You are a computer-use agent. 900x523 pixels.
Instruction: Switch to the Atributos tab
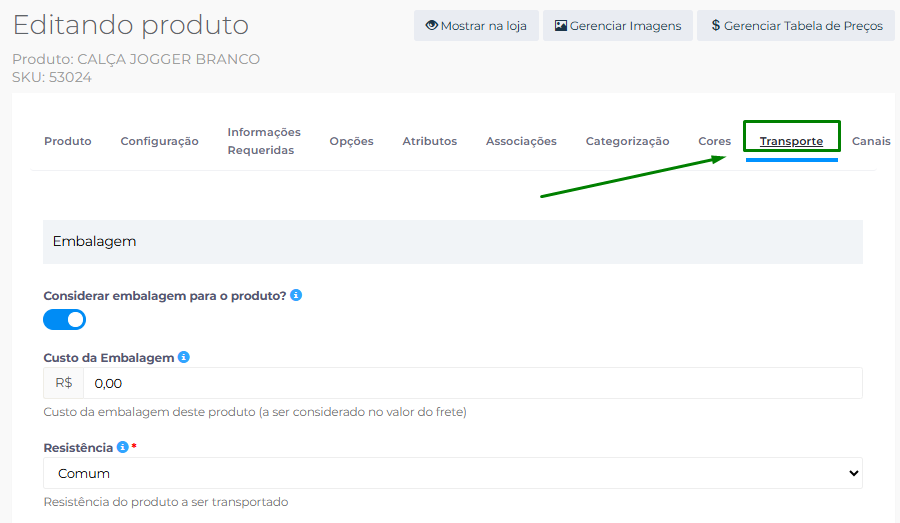click(x=429, y=141)
